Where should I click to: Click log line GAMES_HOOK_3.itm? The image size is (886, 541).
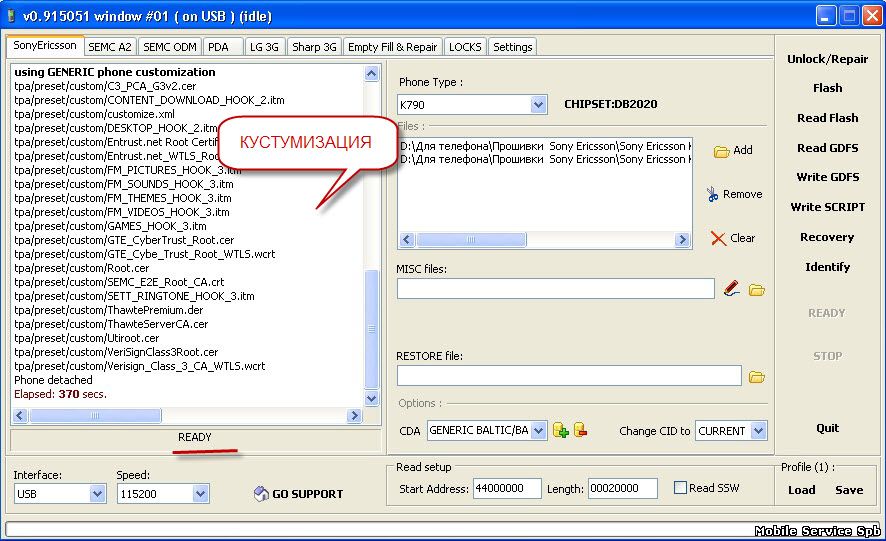(110, 226)
